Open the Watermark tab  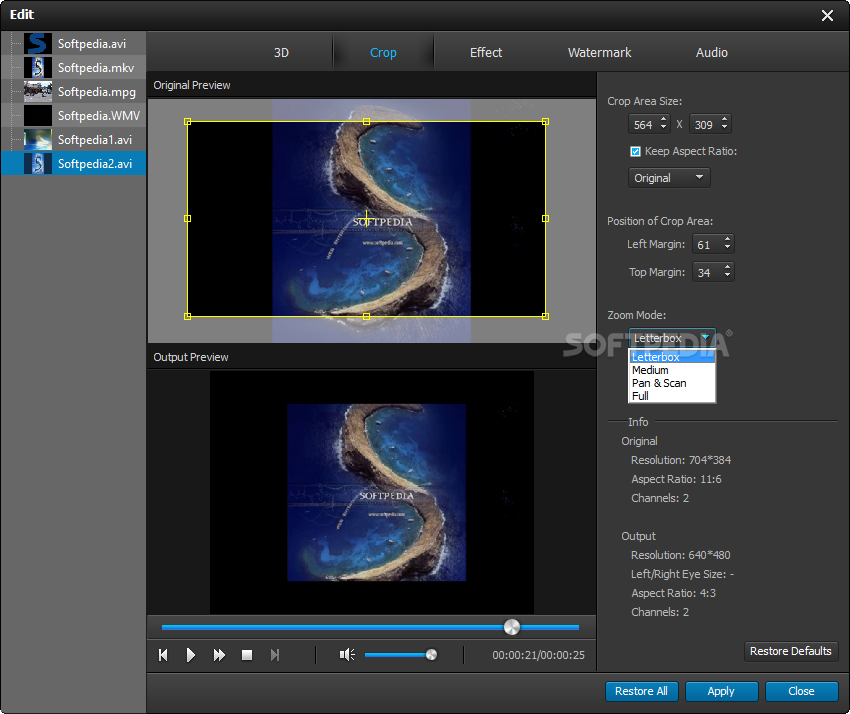pyautogui.click(x=599, y=52)
